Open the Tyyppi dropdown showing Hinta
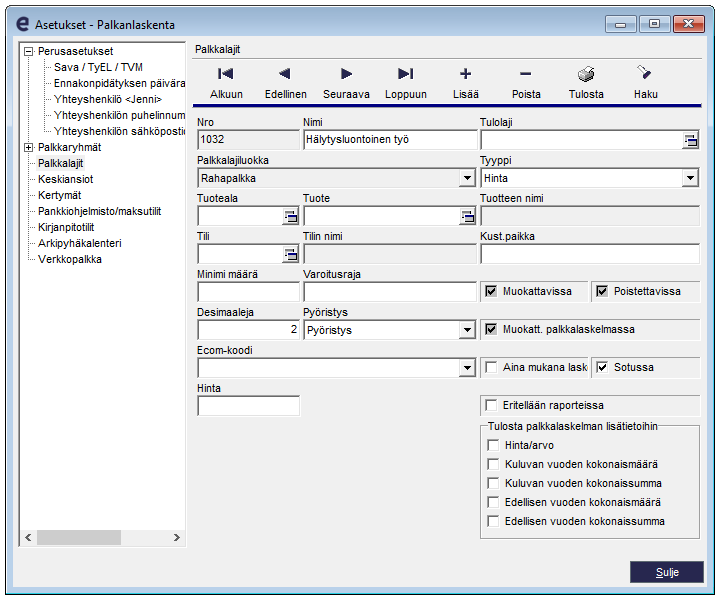718x598 pixels. point(690,178)
